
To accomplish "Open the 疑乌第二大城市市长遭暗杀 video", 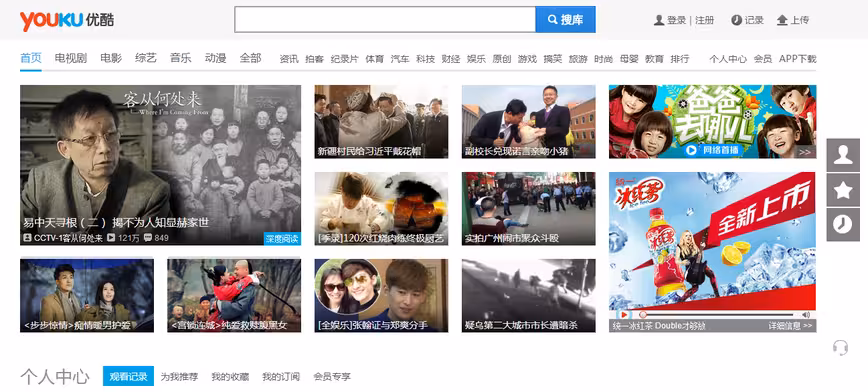I will pos(529,295).
